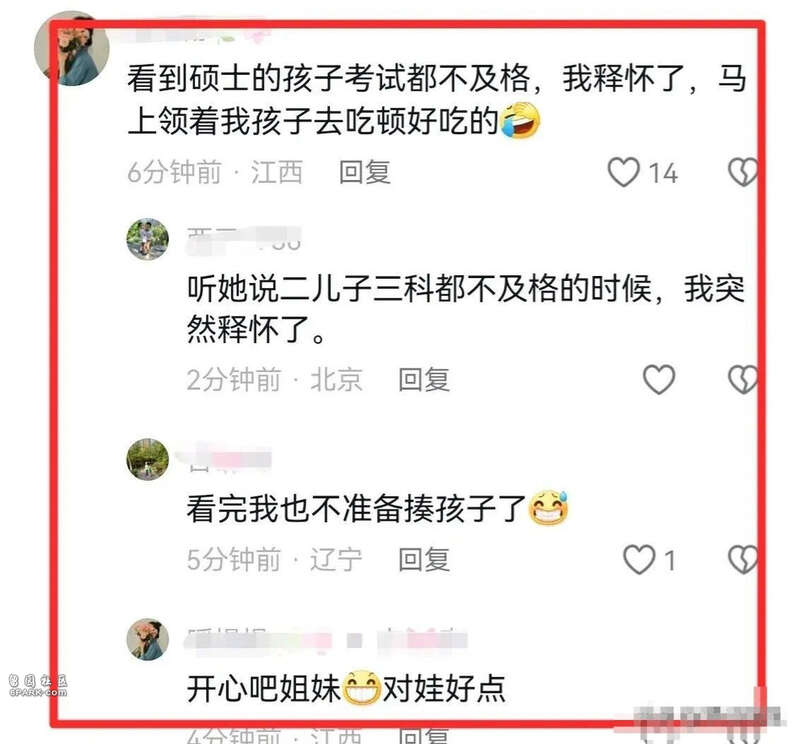This screenshot has height=744, width=800.
Task: Tap broken heart on the Beijing comment
Action: [742, 379]
